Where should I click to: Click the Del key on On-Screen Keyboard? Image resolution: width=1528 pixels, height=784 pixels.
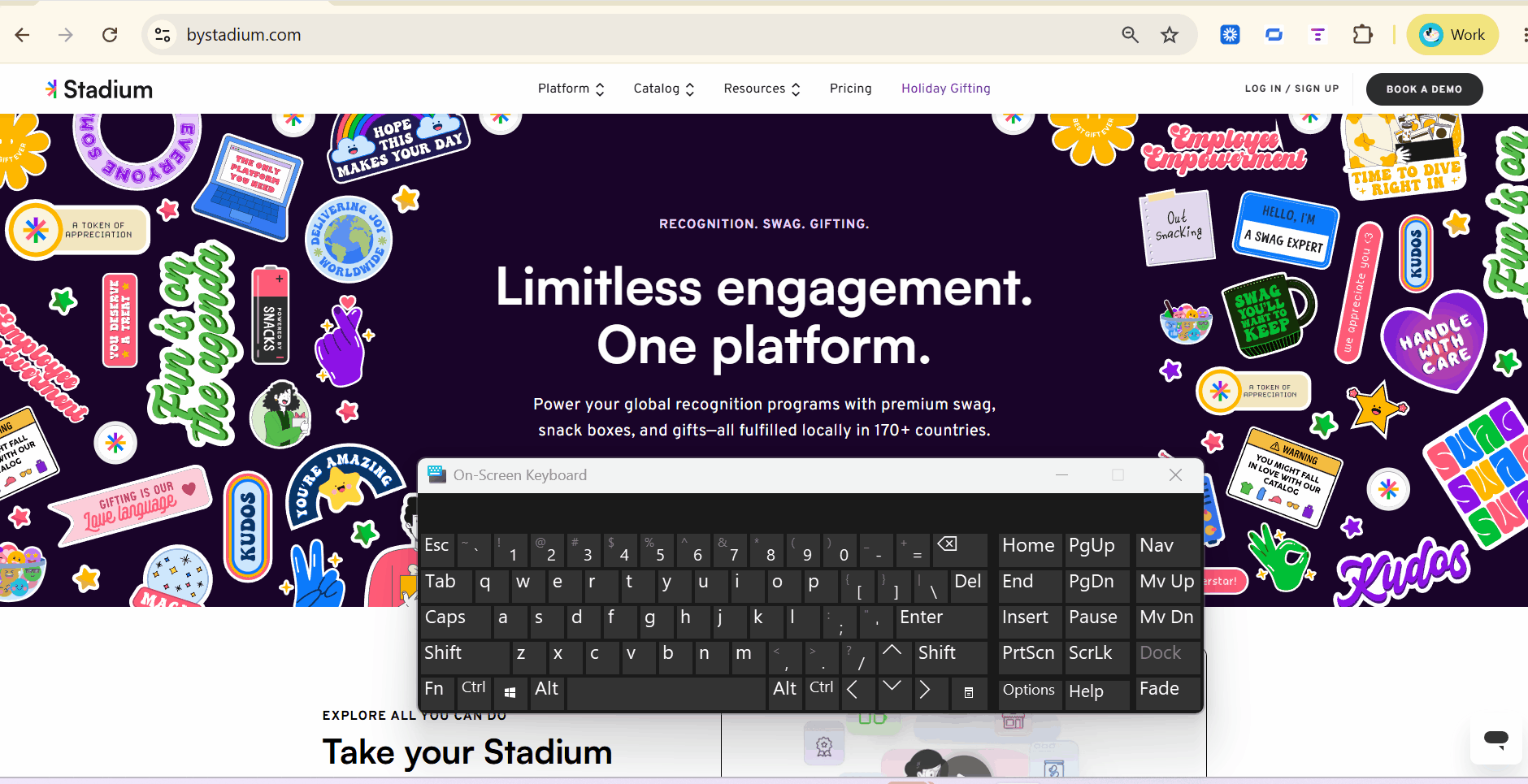click(968, 586)
